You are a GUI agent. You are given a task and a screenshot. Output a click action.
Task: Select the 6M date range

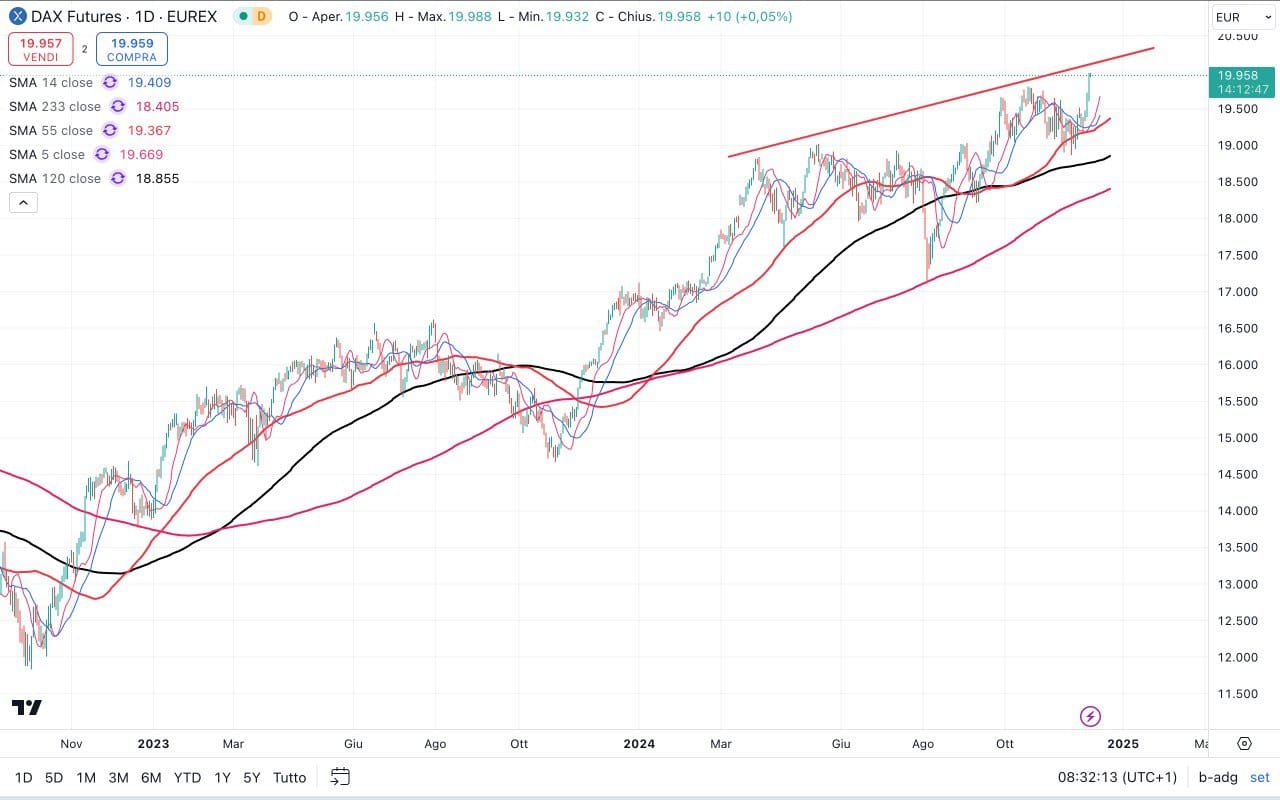pyautogui.click(x=151, y=777)
